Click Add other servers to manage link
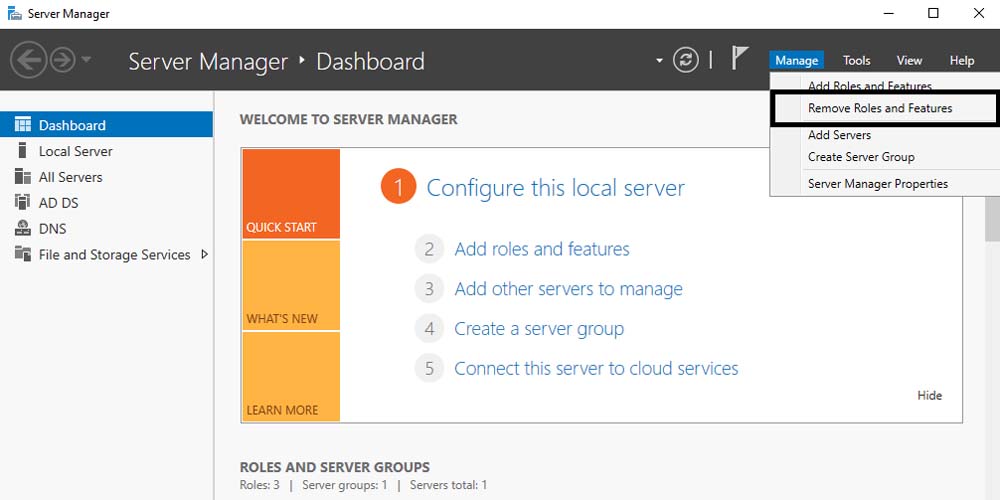The width and height of the screenshot is (1000, 500). point(568,289)
